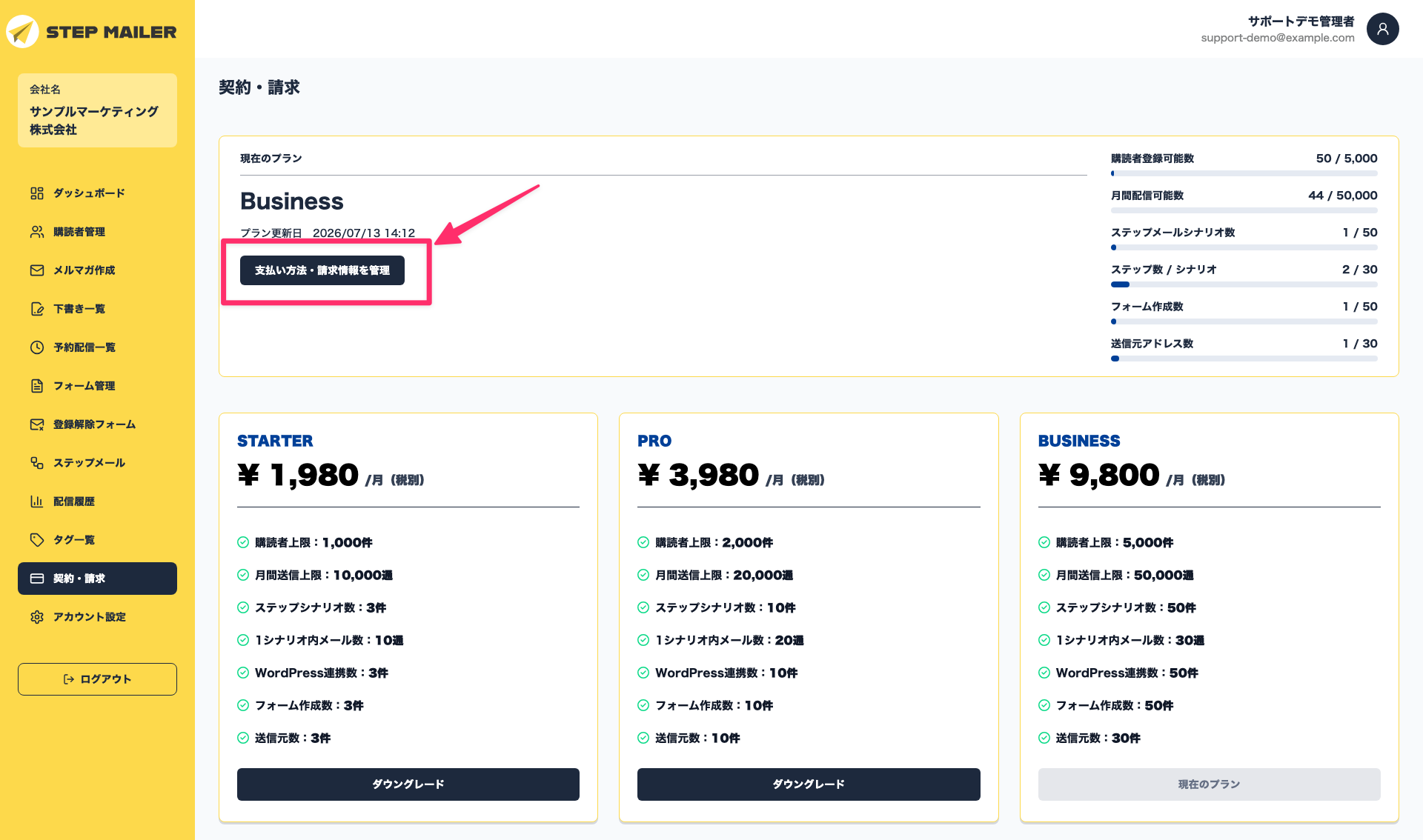Screen dimensions: 1423x840
Task: Click the 配信履歴 bar chart icon
Action: [37, 501]
